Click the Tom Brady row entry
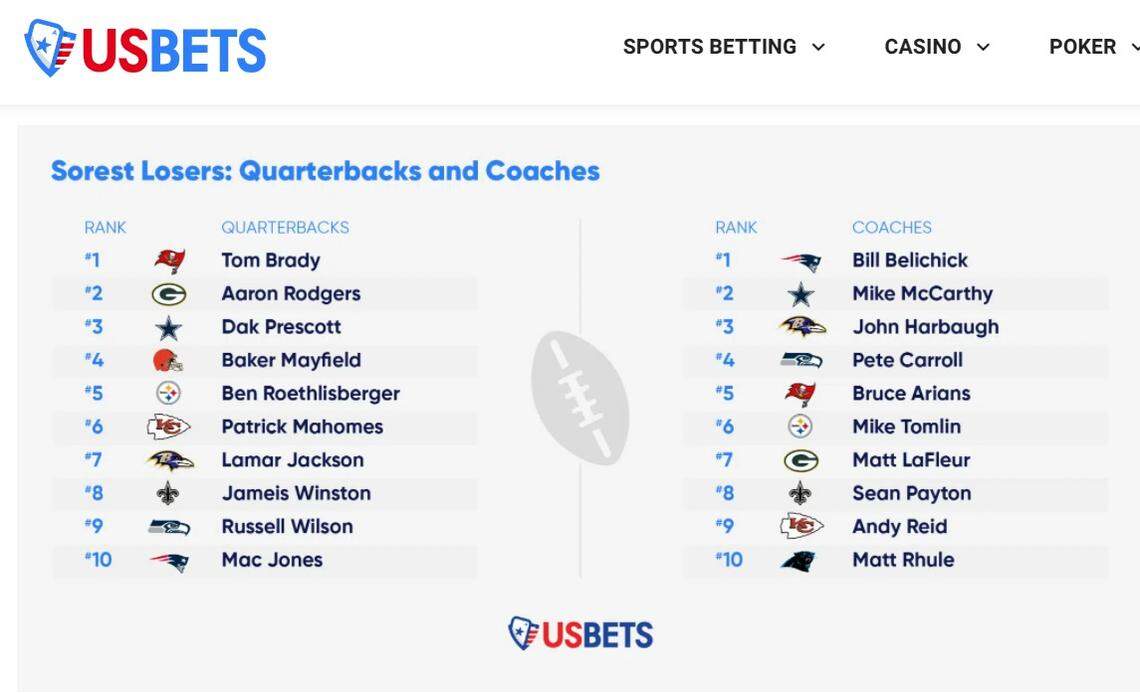 (270, 260)
